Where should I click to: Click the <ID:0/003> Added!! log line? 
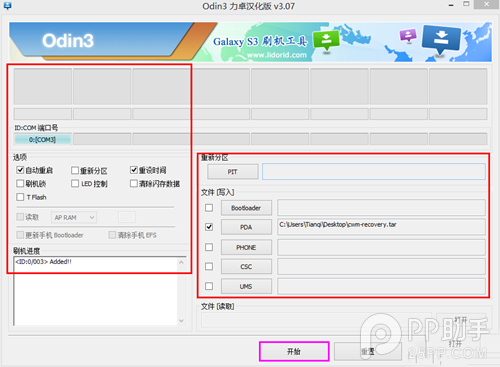tap(43, 262)
